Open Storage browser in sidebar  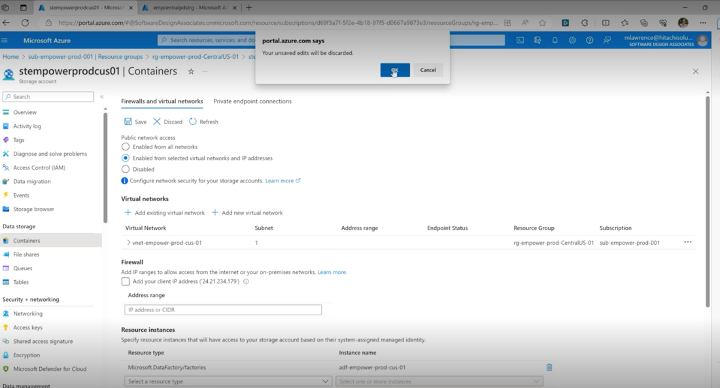(34, 209)
